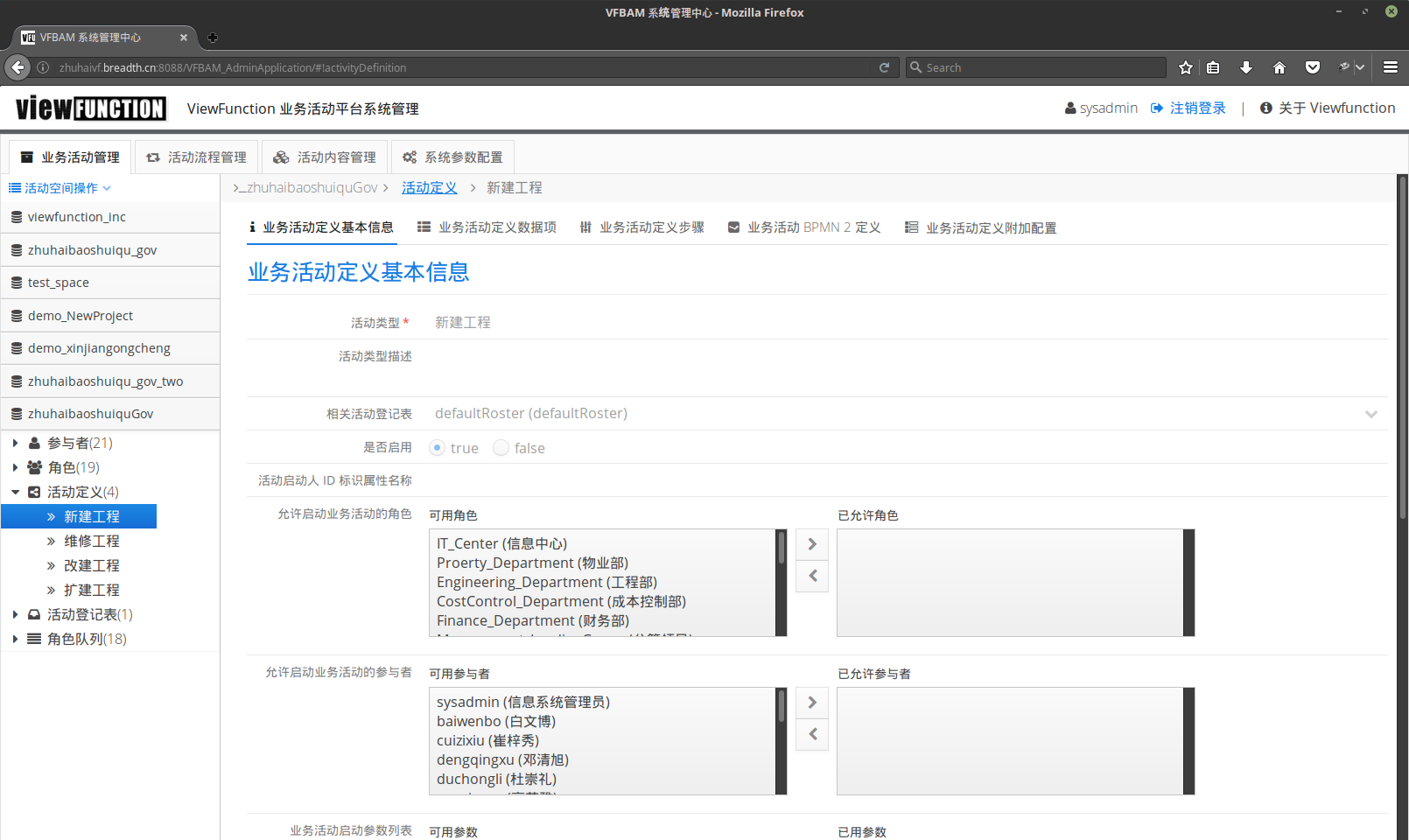Open the Pocket icon in toolbar
1409x840 pixels.
tap(1313, 67)
